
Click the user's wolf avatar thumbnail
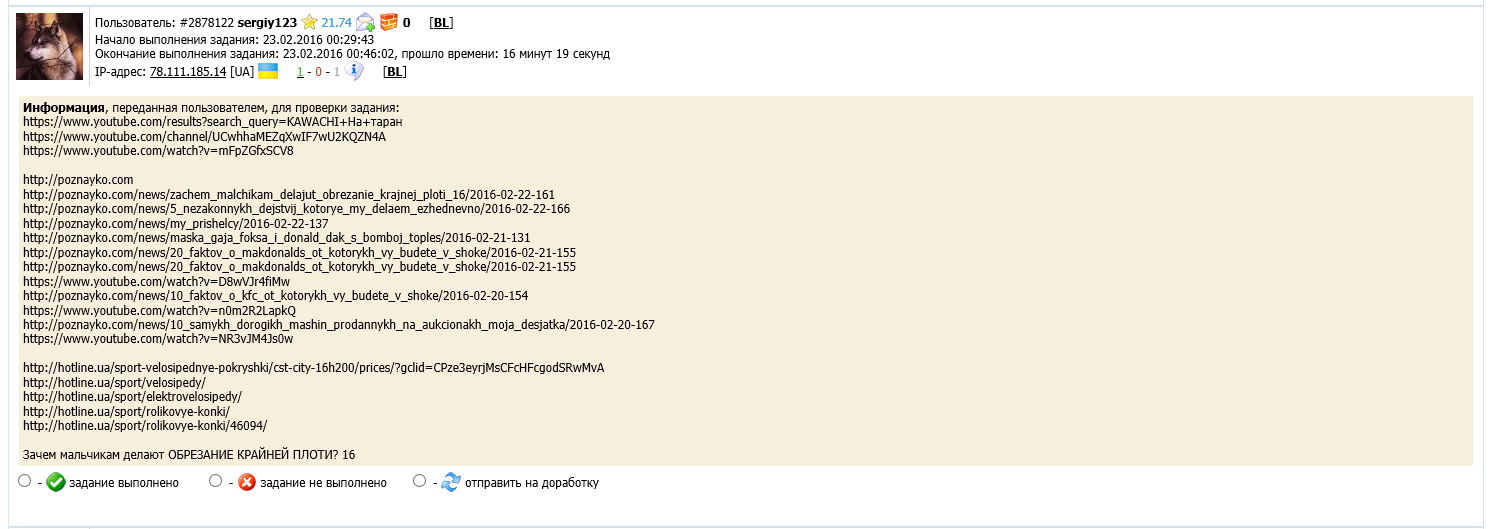pyautogui.click(x=49, y=46)
